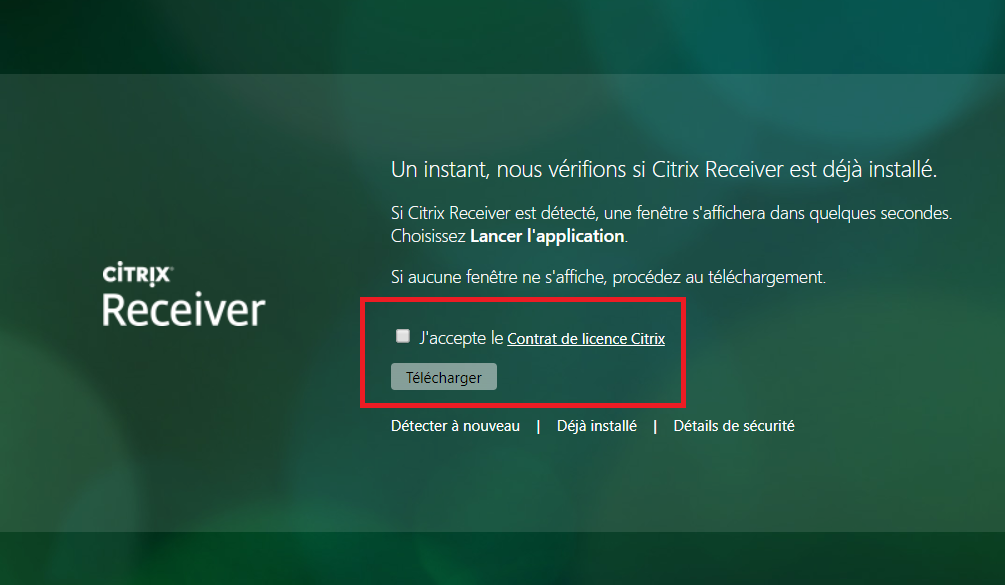The image size is (1005, 585).
Task: Select the Déjà installé link
Action: (597, 426)
